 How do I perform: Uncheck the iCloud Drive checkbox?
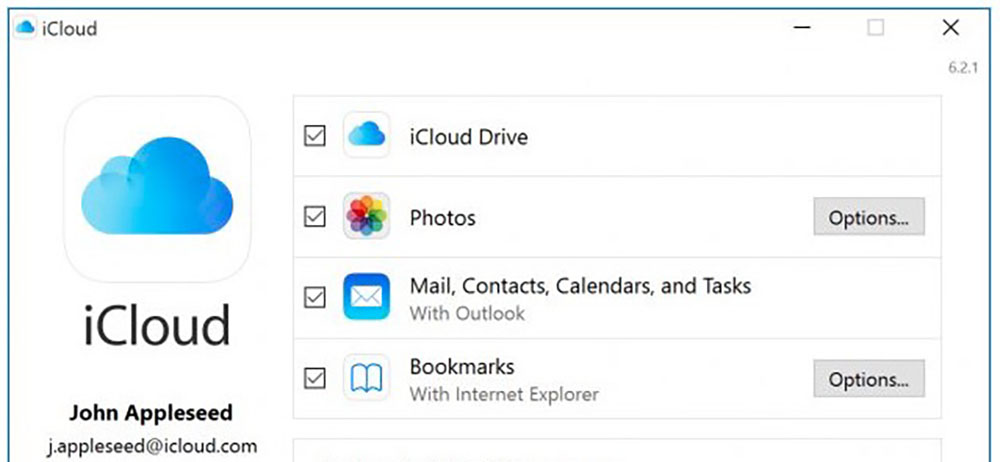tap(315, 136)
